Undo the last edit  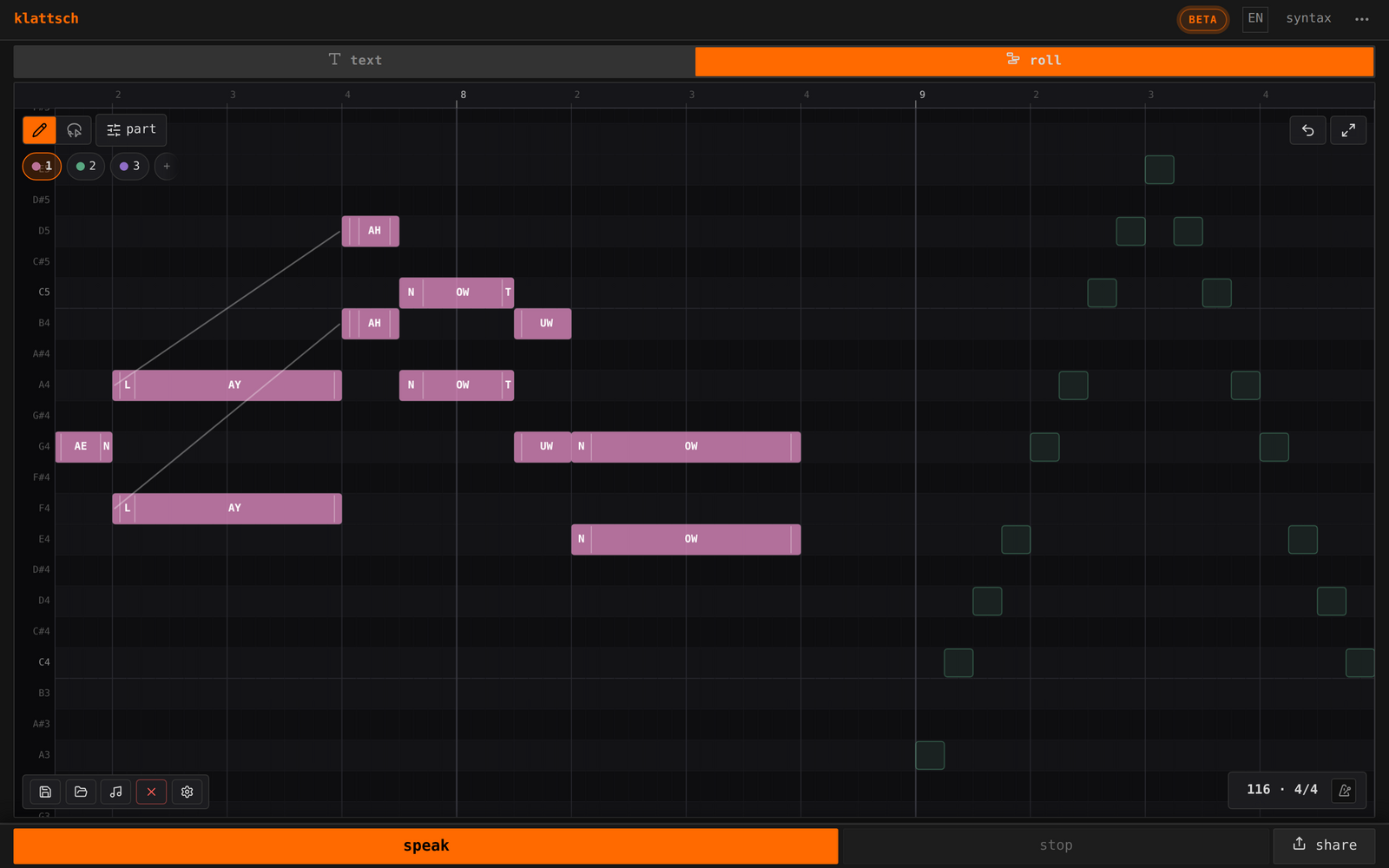[1307, 130]
